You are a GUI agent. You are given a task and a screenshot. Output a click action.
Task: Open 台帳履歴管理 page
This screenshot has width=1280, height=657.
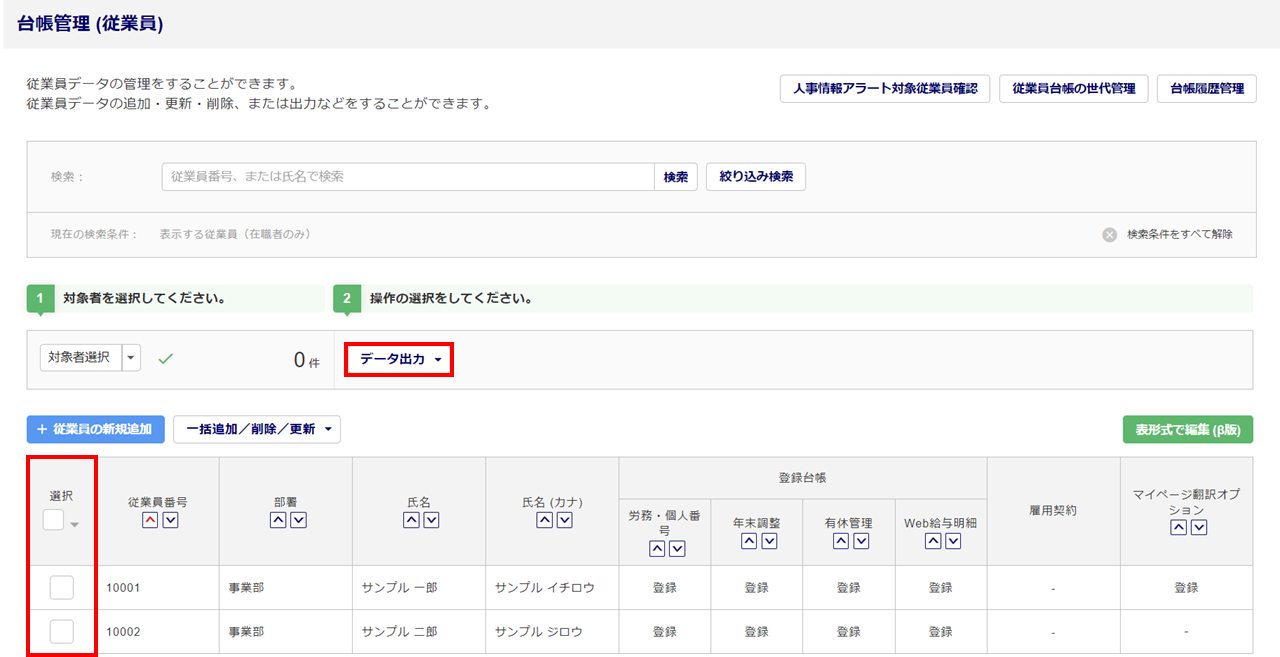[x=1206, y=88]
